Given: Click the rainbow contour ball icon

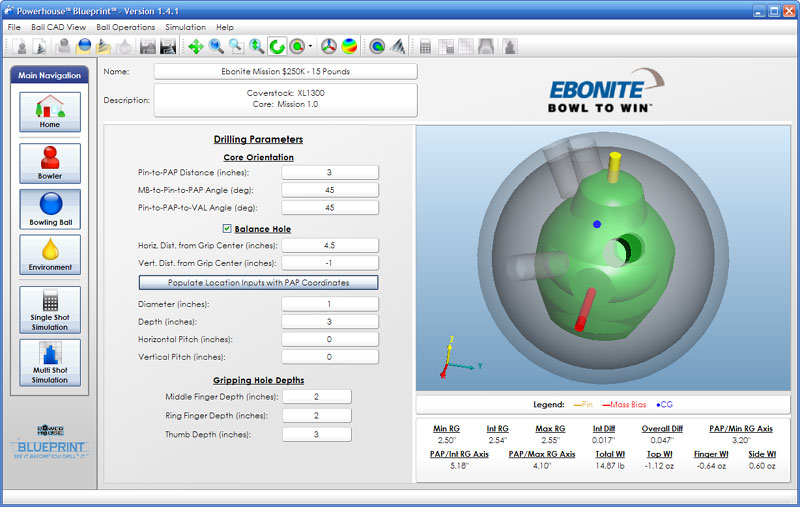Looking at the screenshot, I should 349,46.
